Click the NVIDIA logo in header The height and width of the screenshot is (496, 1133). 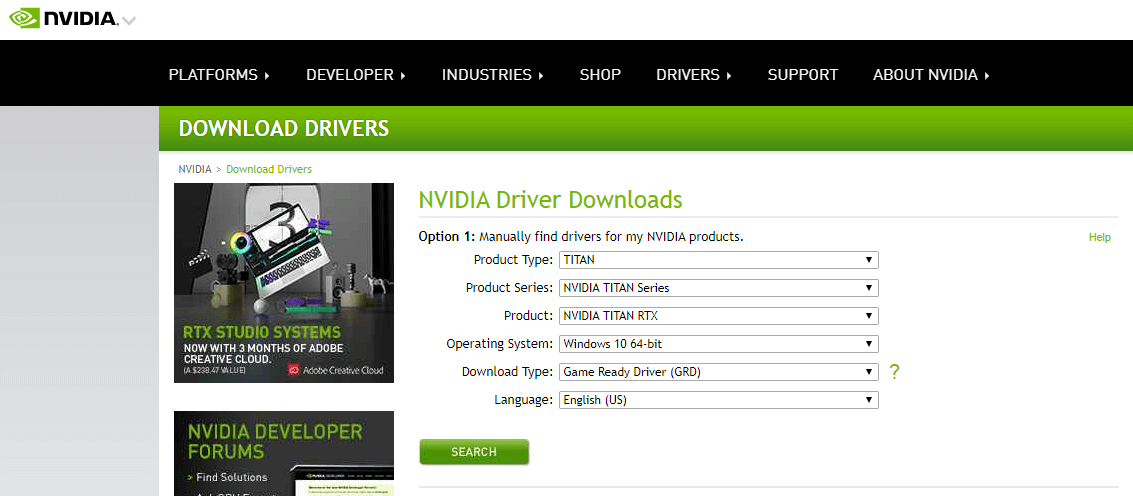(63, 18)
